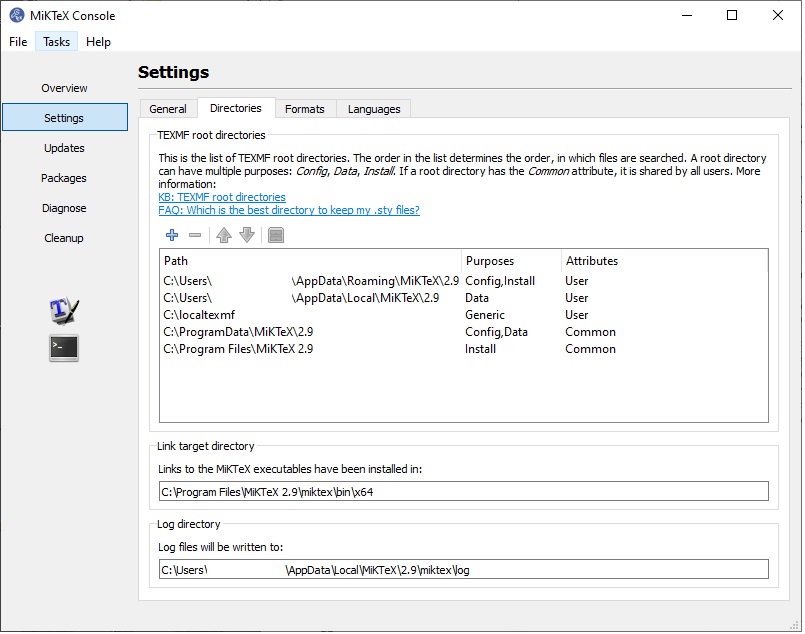Open the KB: TEXMF root directories link
Image resolution: width=805 pixels, height=634 pixels.
[x=222, y=197]
